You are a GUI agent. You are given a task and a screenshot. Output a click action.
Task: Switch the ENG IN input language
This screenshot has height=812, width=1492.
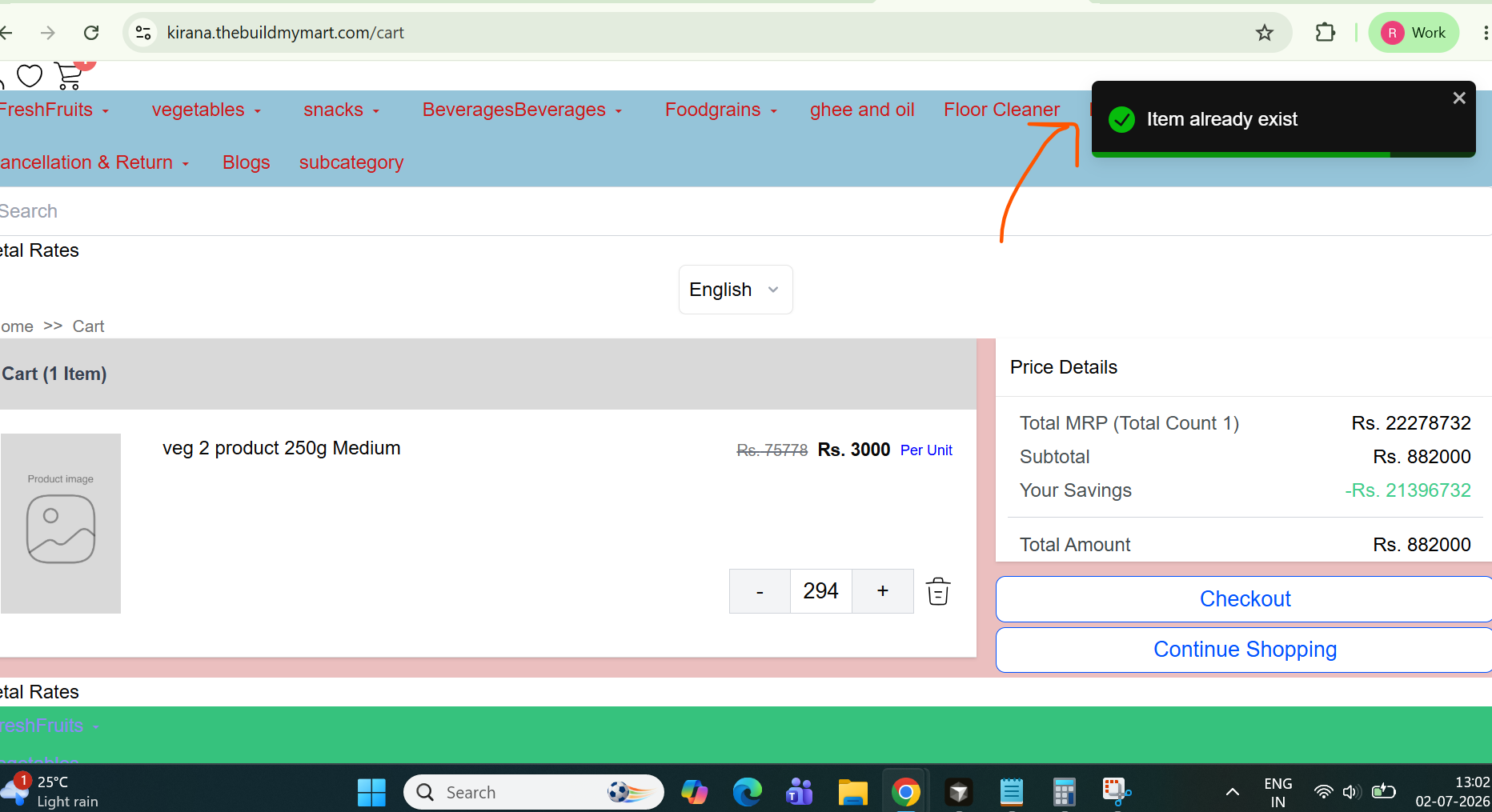click(x=1277, y=792)
